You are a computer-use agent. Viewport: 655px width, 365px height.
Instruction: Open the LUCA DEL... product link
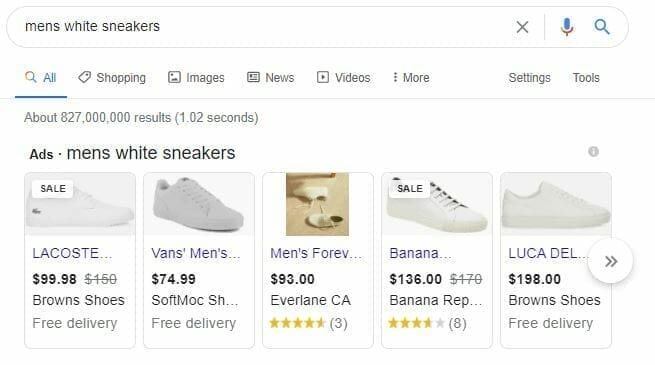point(548,253)
